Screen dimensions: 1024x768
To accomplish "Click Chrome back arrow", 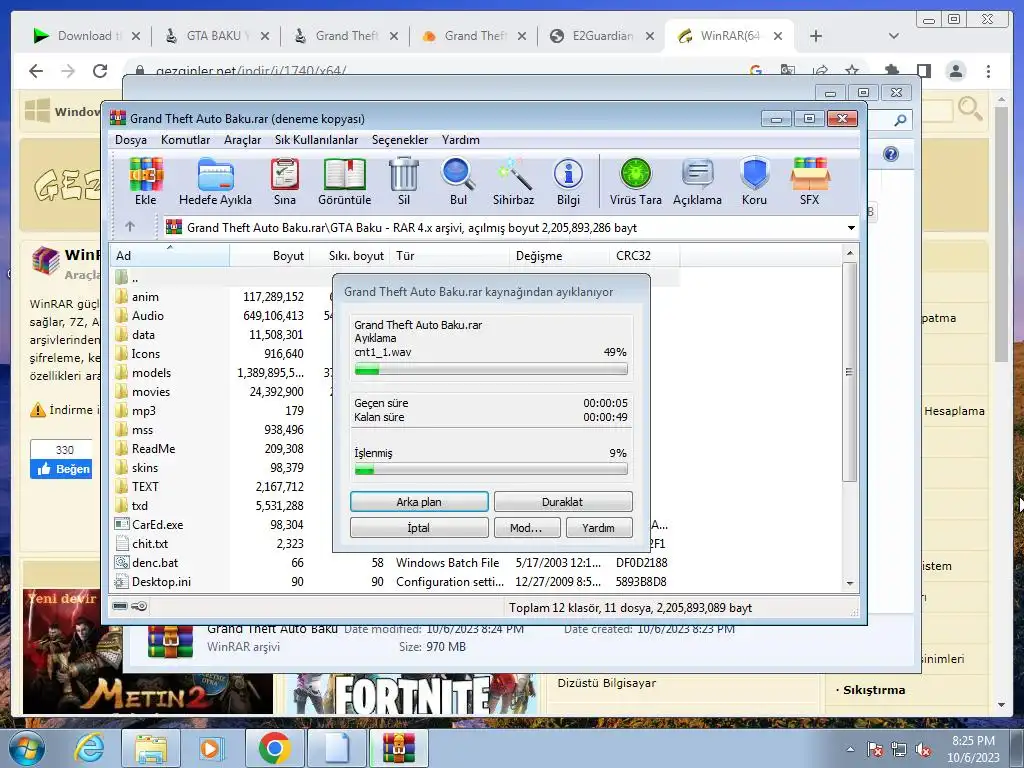I will click(36, 71).
